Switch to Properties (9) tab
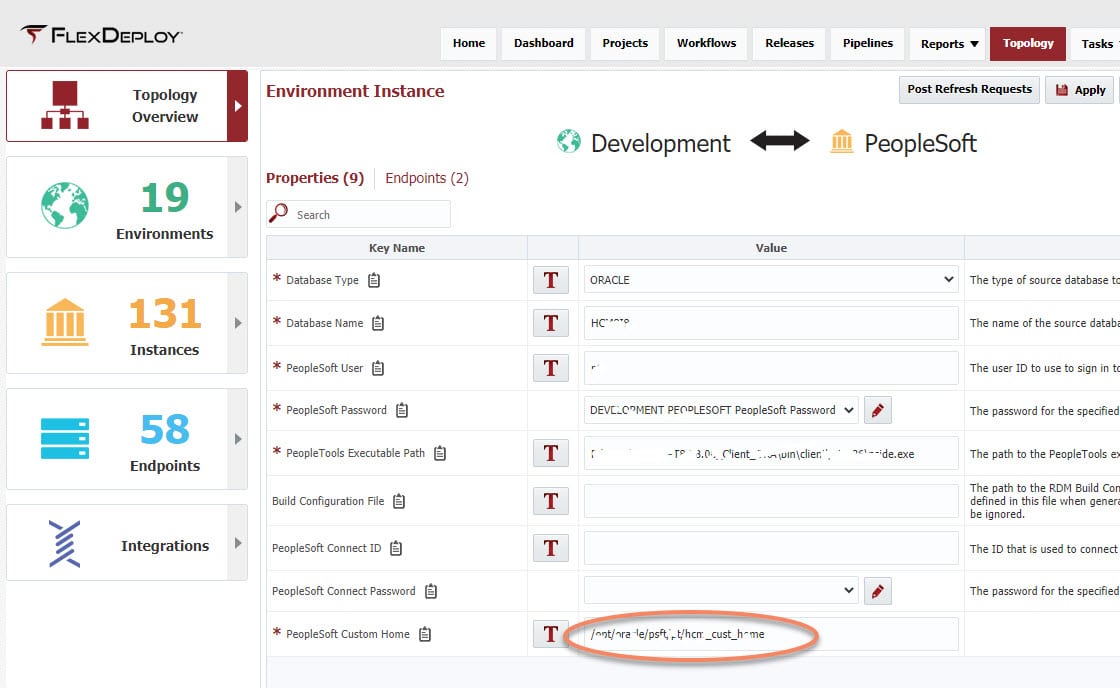 pyautogui.click(x=315, y=178)
